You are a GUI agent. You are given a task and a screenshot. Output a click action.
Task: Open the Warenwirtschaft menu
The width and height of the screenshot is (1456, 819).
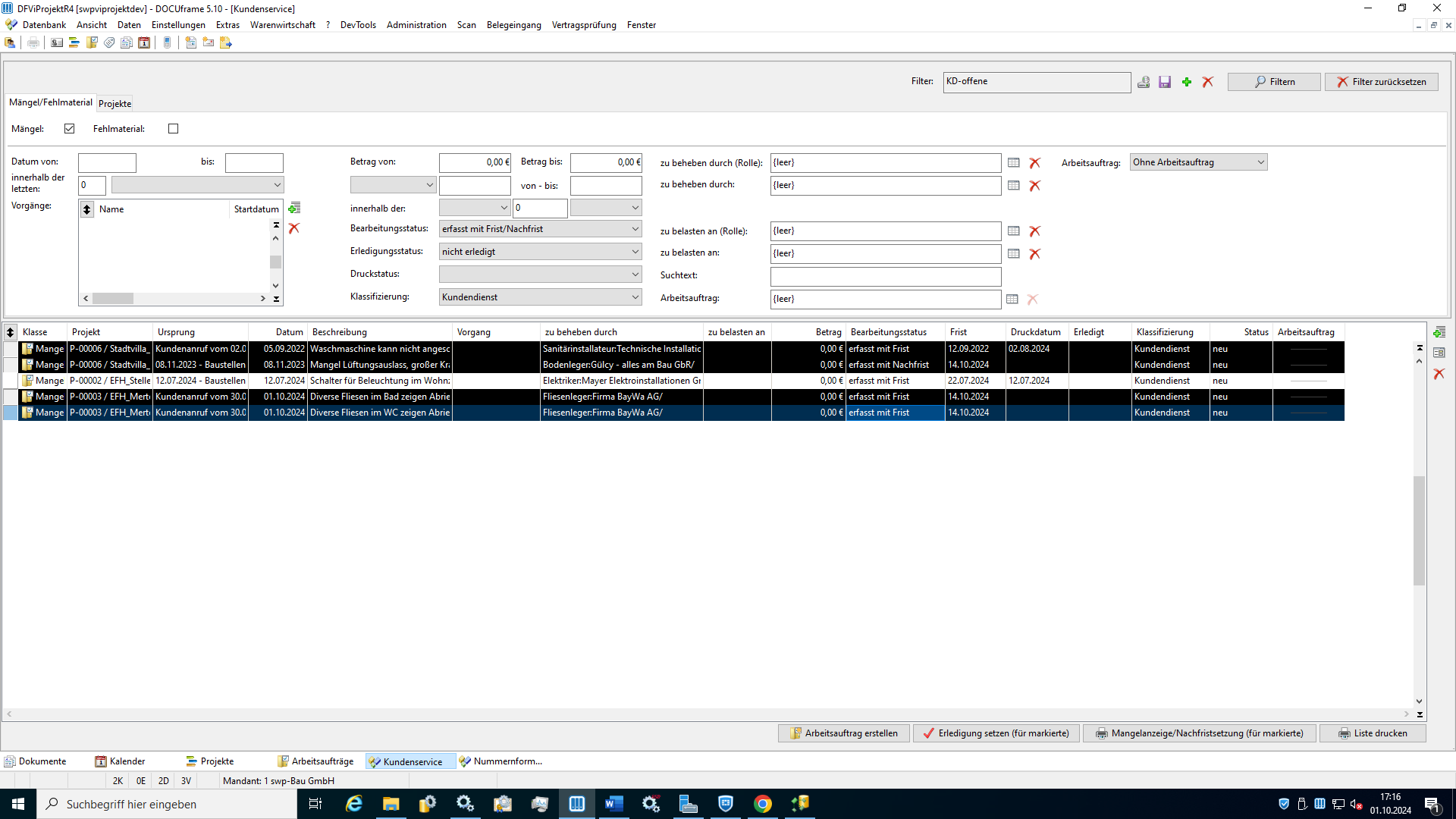tap(283, 25)
